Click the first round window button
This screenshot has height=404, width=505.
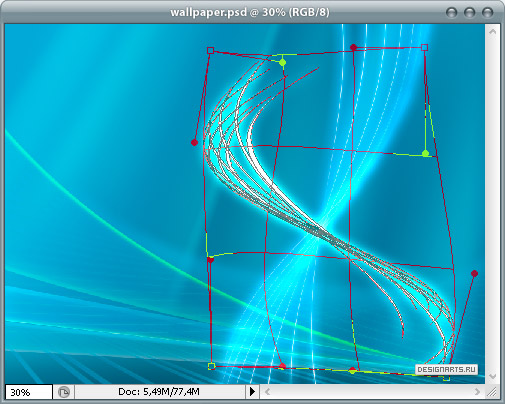tap(452, 13)
